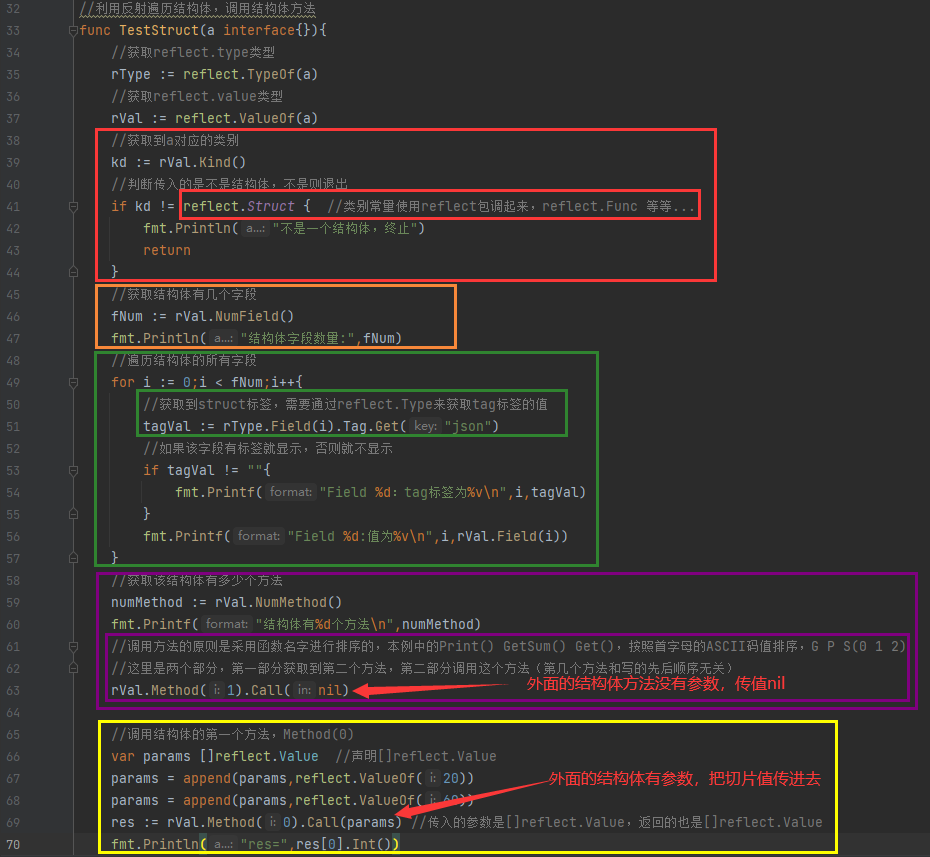
Task: Click 'rVal.Method' on line 63
Action: pyautogui.click(x=154, y=690)
